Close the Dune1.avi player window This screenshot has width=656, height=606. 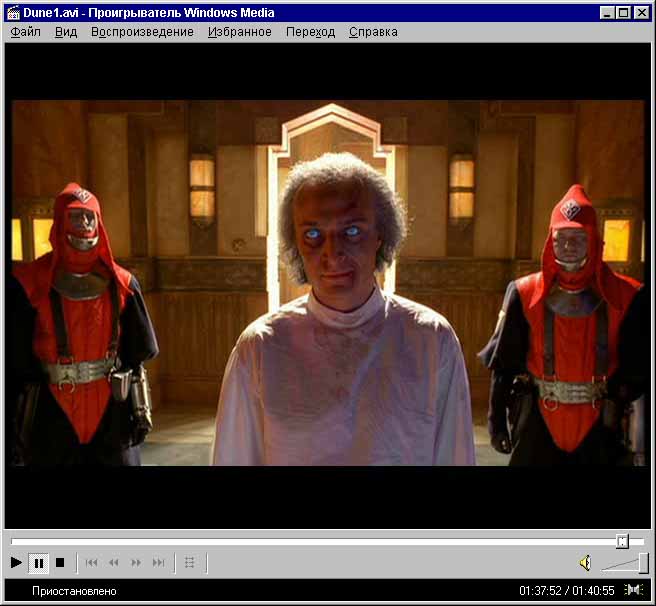pos(641,13)
